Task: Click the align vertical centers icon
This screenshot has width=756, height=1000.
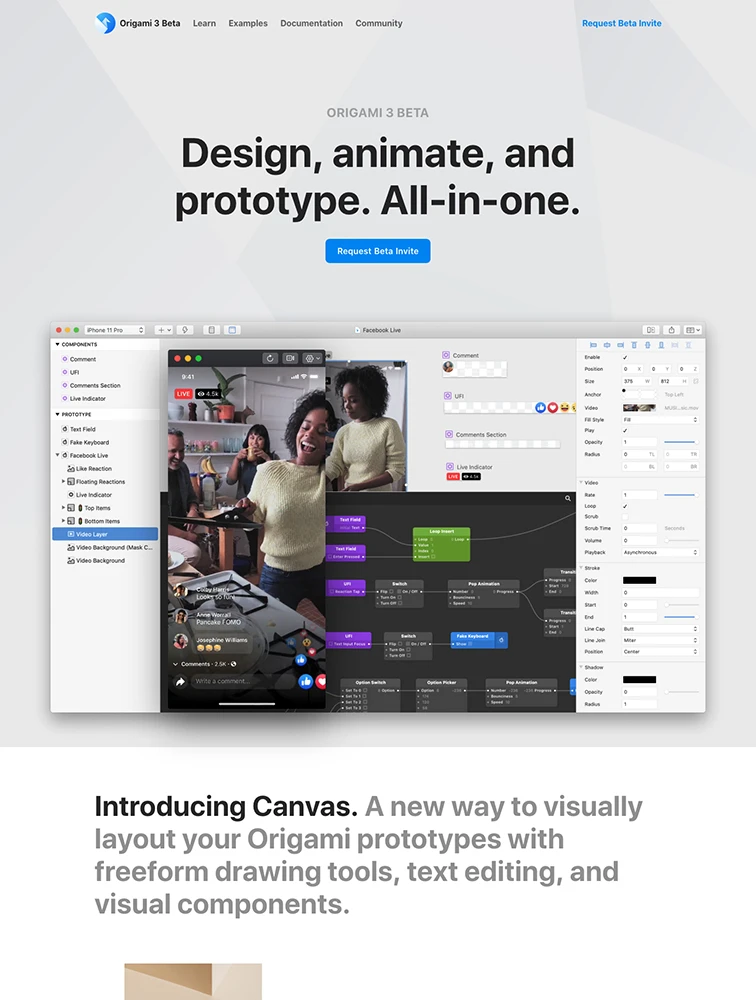Action: (x=648, y=345)
